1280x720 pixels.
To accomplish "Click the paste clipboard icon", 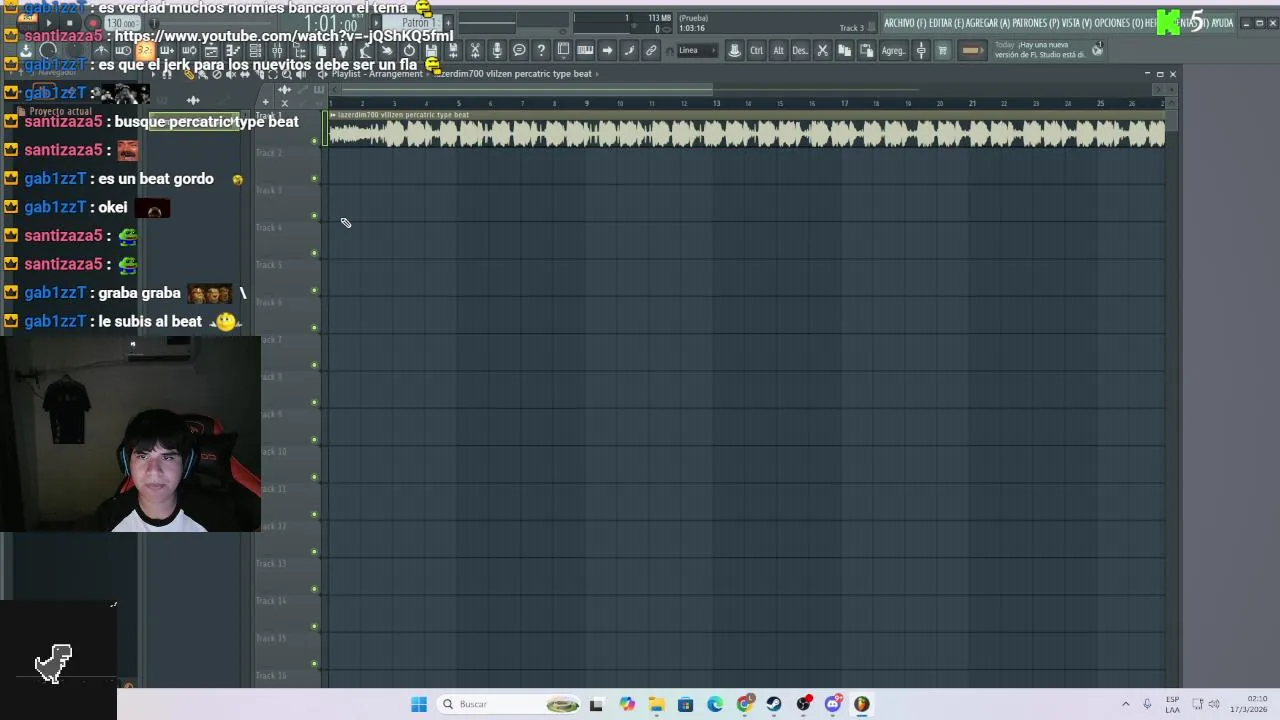I will pyautogui.click(x=866, y=50).
